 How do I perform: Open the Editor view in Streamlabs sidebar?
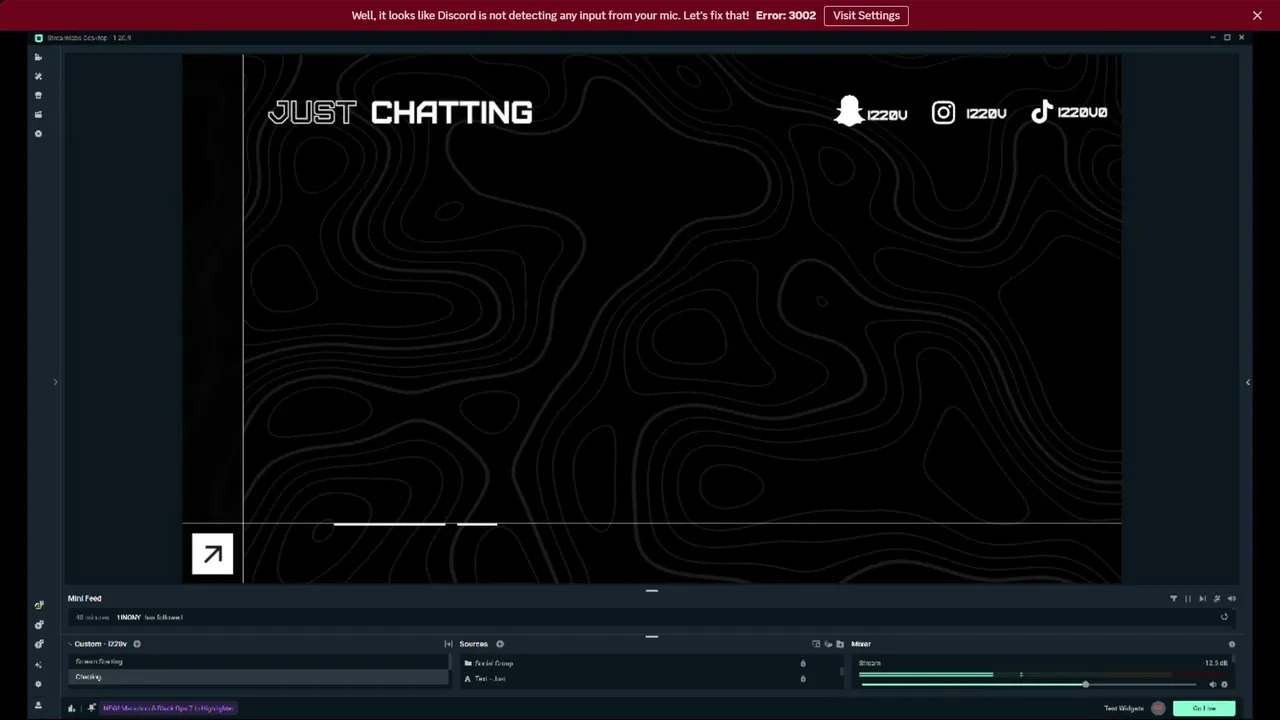(x=39, y=57)
